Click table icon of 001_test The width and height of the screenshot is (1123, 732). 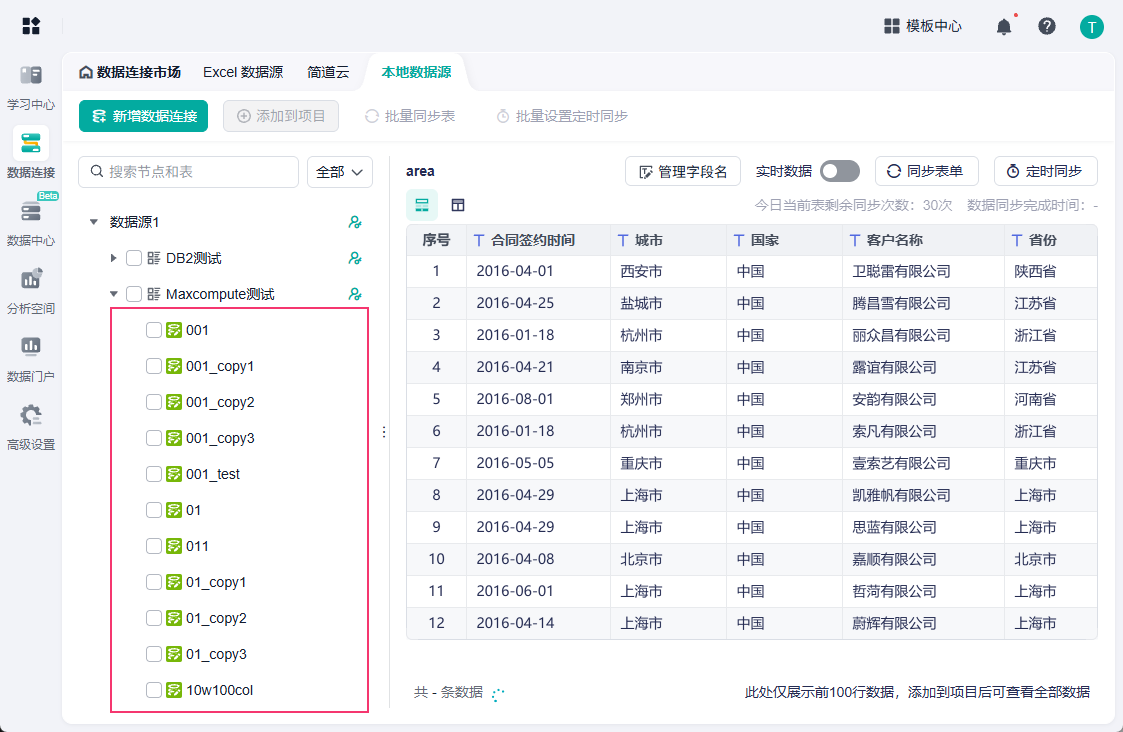[173, 474]
